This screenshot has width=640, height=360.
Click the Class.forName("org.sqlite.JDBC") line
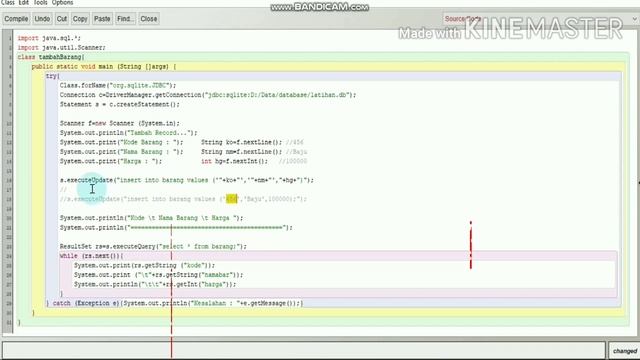pos(118,85)
